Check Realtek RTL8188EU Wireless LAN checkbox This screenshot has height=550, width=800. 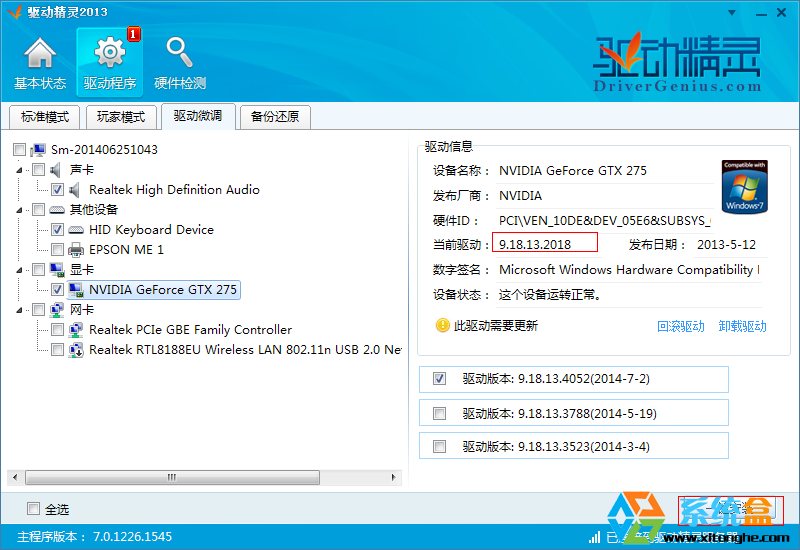57,349
